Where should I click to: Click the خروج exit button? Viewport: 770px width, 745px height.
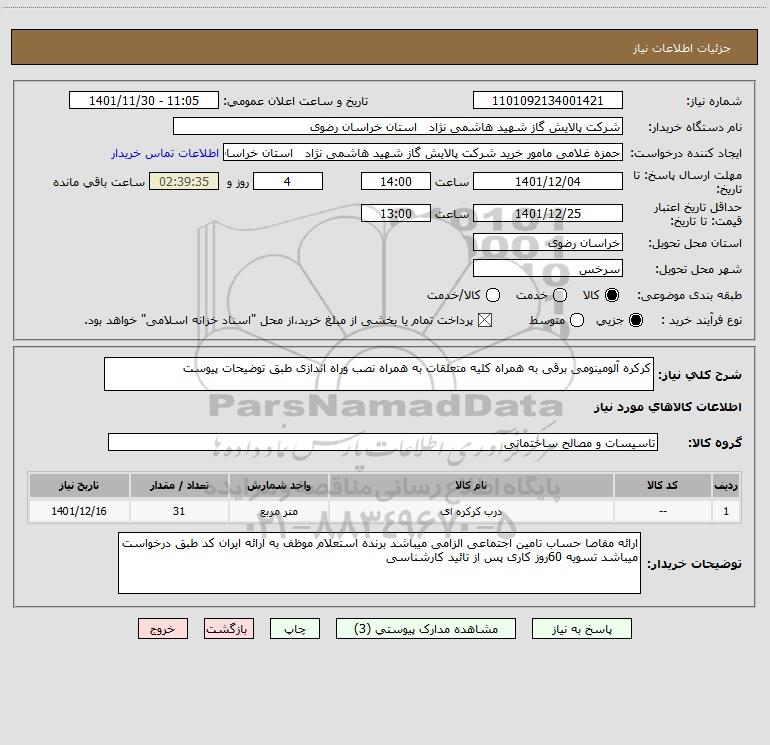coord(163,629)
